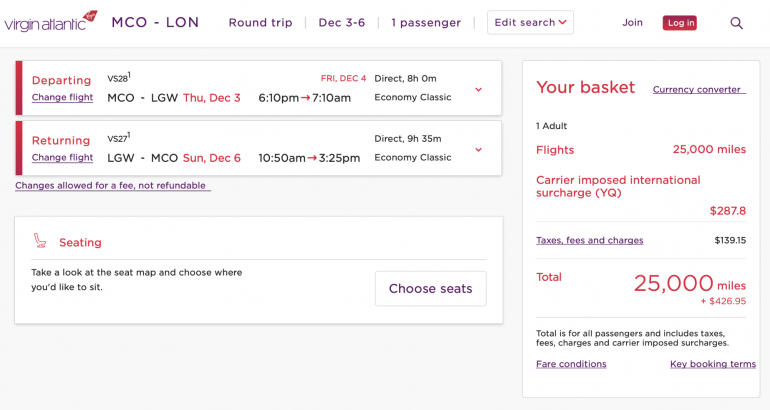Screen dimensions: 770x410
Task: Select the Round trip header item
Action: click(260, 22)
